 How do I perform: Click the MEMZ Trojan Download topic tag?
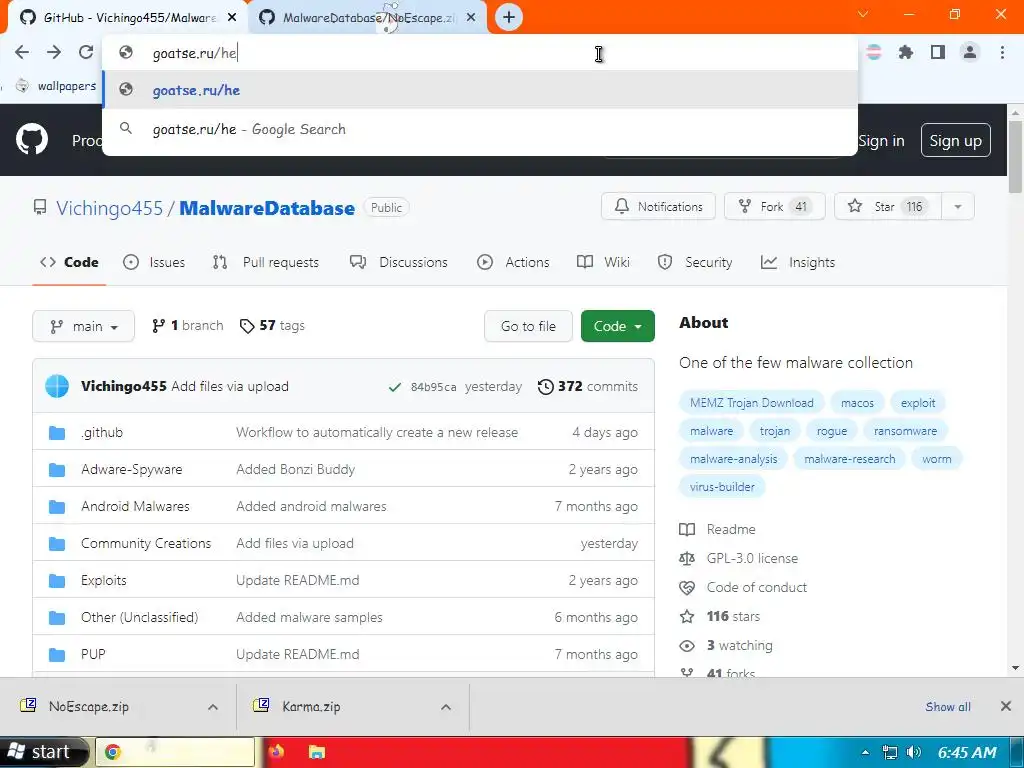[x=752, y=403]
